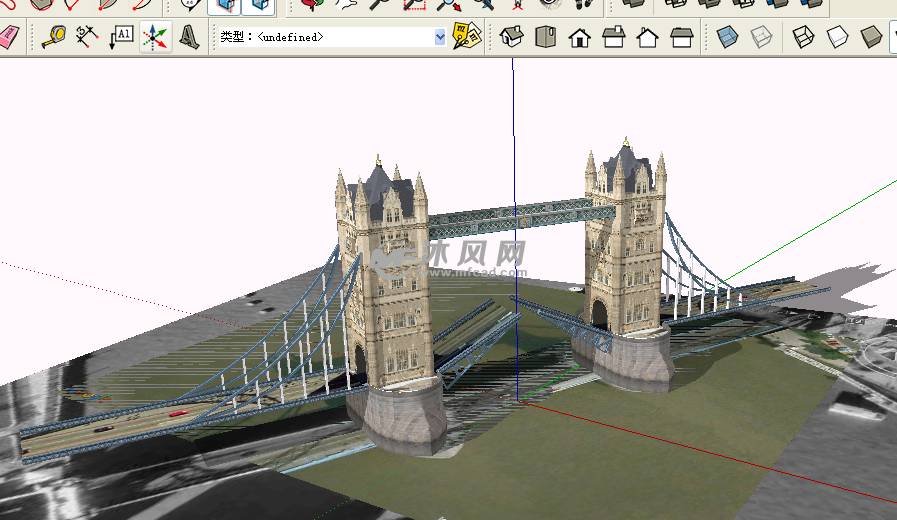The image size is (897, 520).
Task: Switch to Back view
Action: click(x=648, y=38)
